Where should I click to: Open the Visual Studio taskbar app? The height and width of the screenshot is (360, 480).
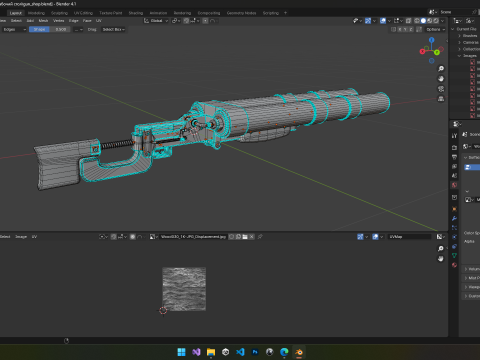196,352
